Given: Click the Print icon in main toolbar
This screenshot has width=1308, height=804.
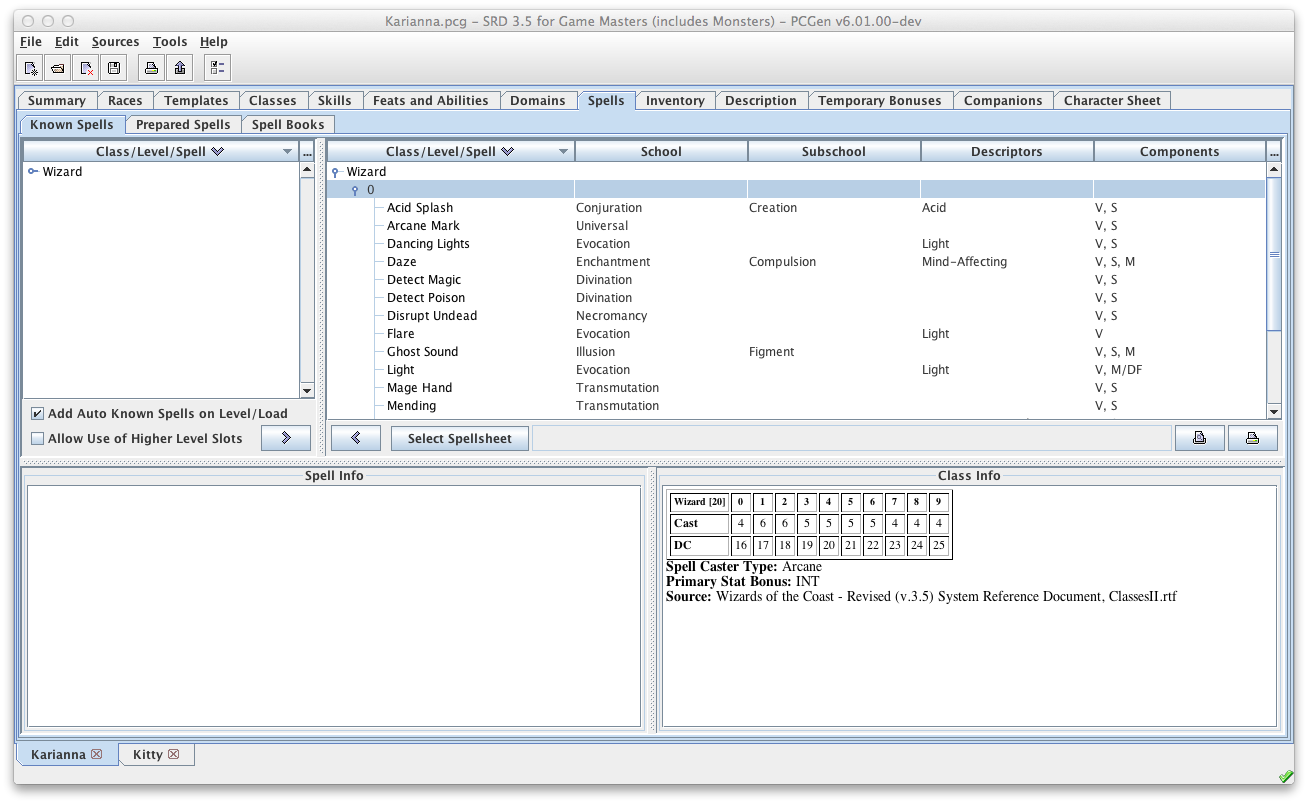Looking at the screenshot, I should tap(151, 68).
